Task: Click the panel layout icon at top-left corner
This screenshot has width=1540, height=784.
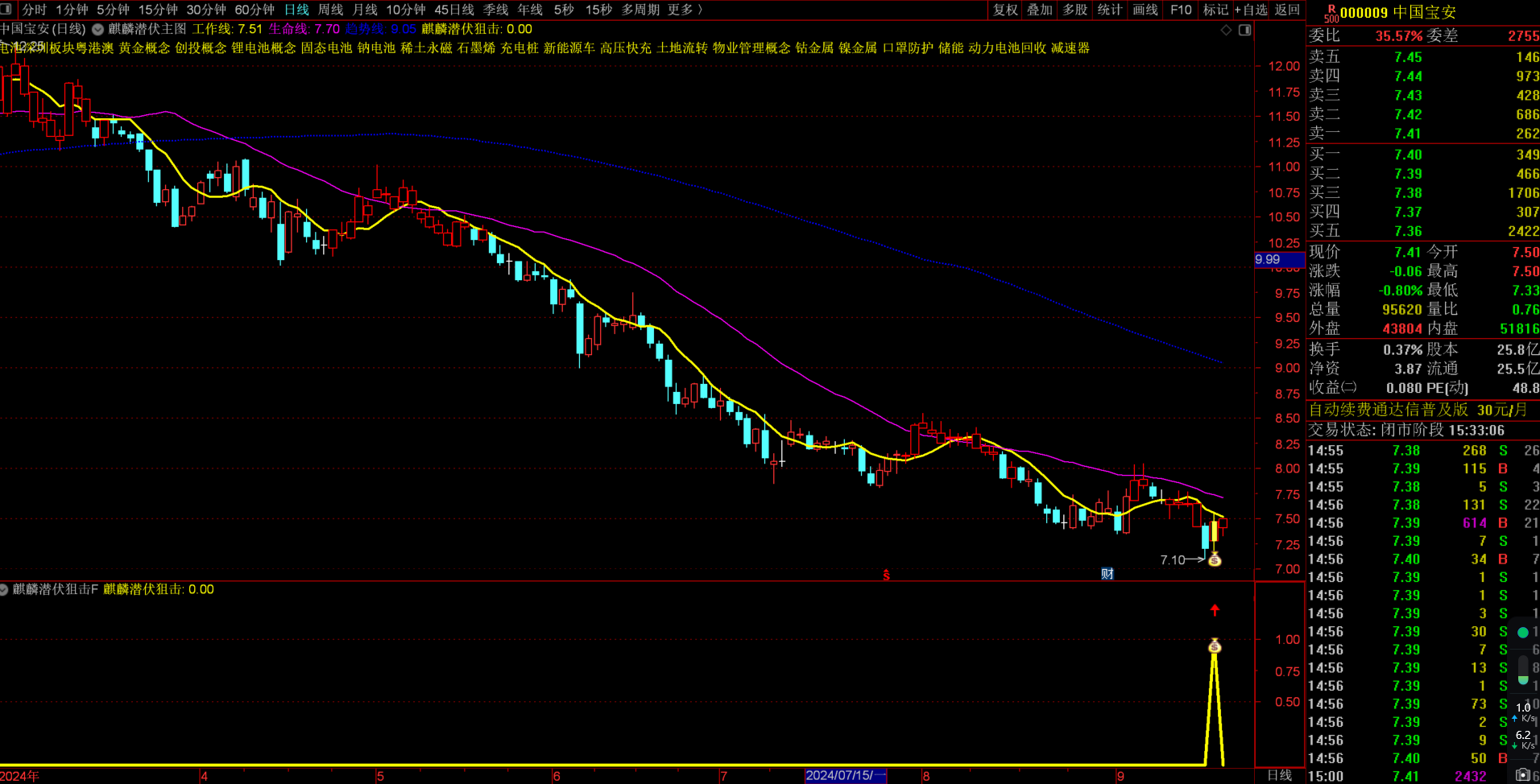Action: click(x=6, y=9)
